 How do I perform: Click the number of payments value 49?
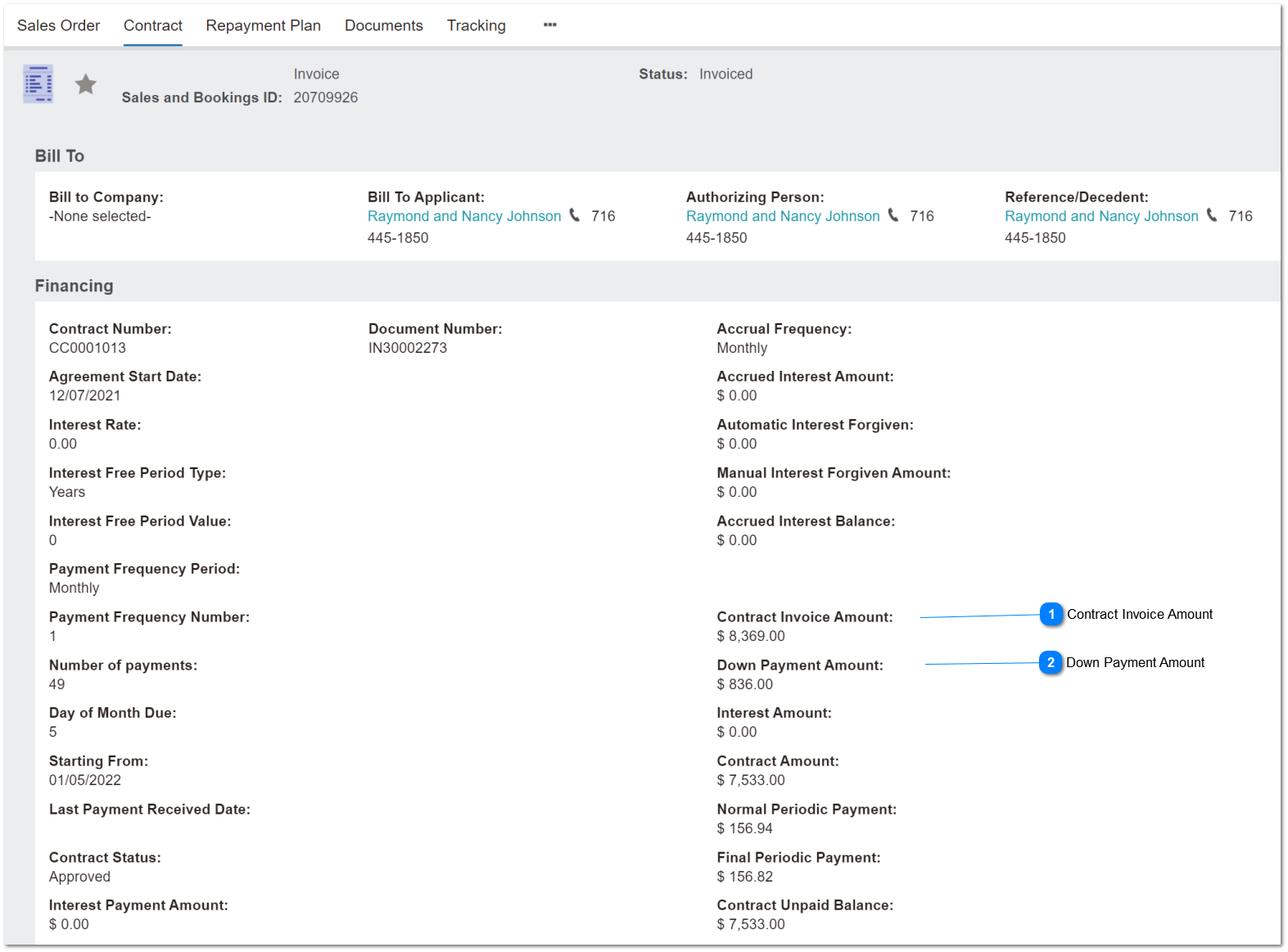click(x=57, y=684)
